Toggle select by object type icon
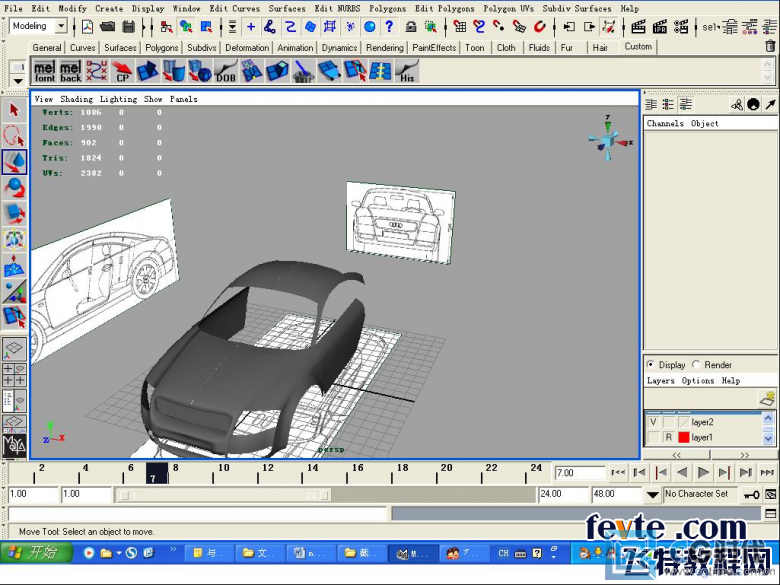The height and width of the screenshot is (585, 780). 186,26
